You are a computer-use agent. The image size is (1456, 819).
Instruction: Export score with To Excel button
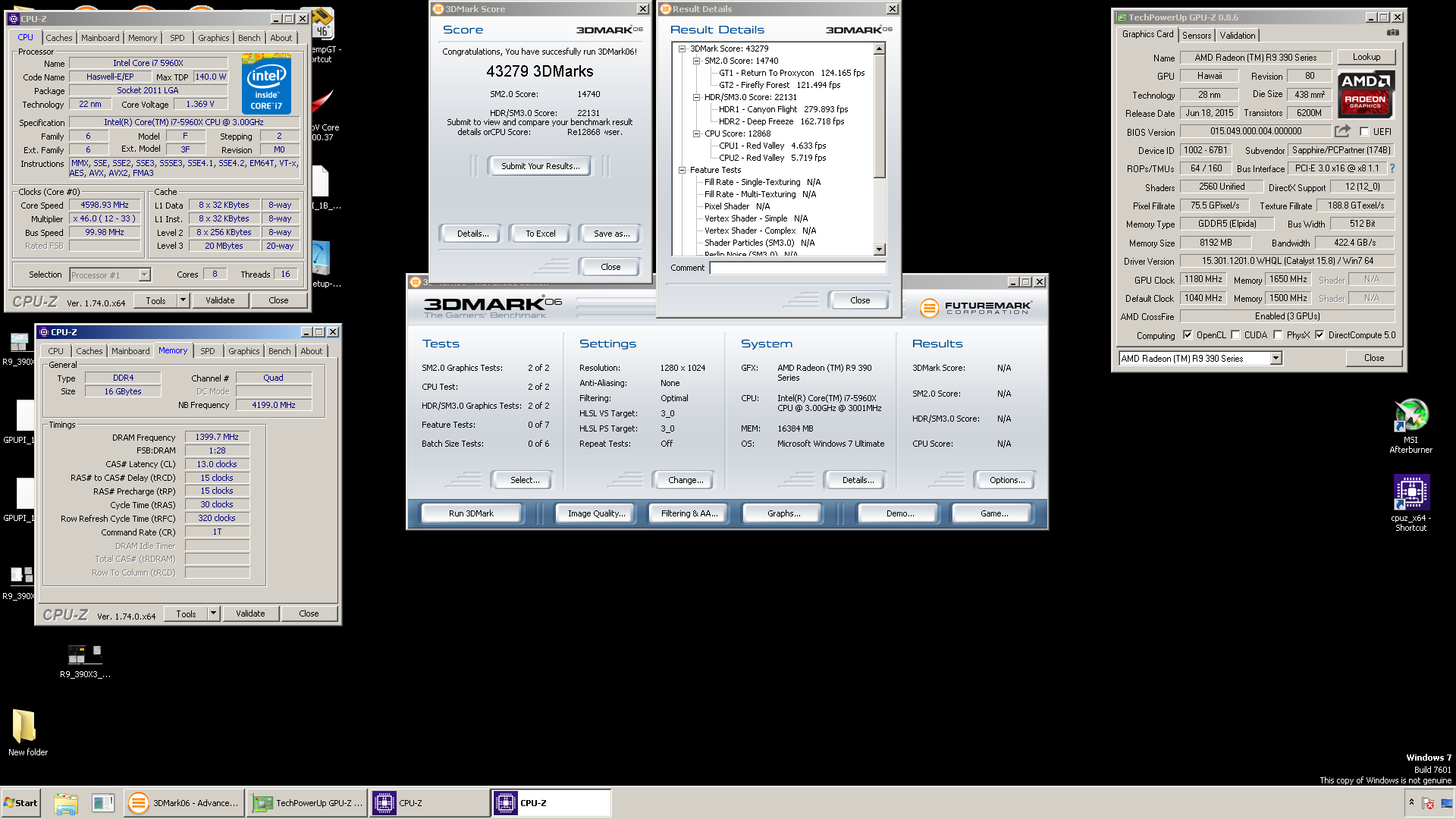pyautogui.click(x=540, y=234)
